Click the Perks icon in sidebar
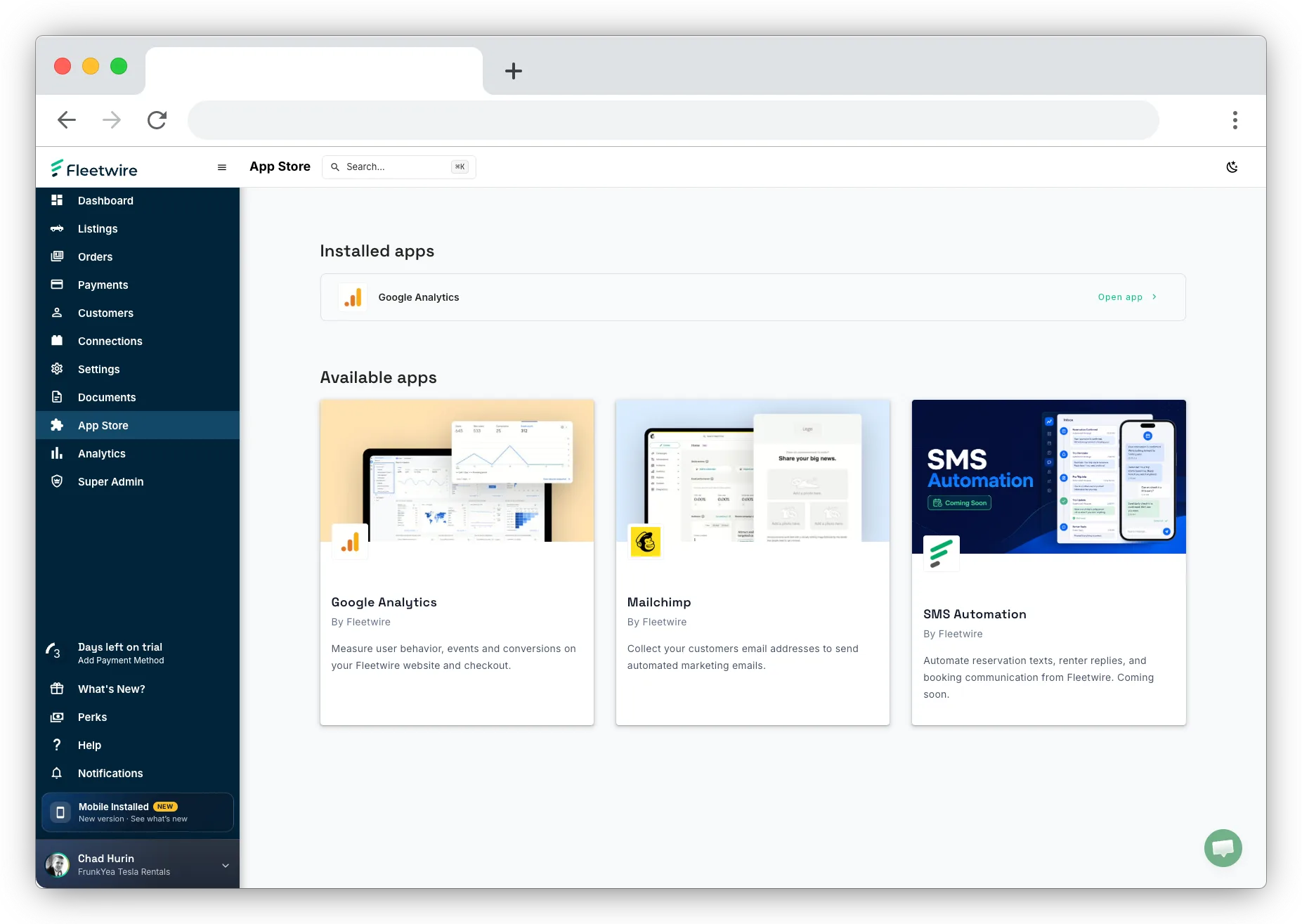Viewport: 1302px width, 924px height. click(x=57, y=717)
